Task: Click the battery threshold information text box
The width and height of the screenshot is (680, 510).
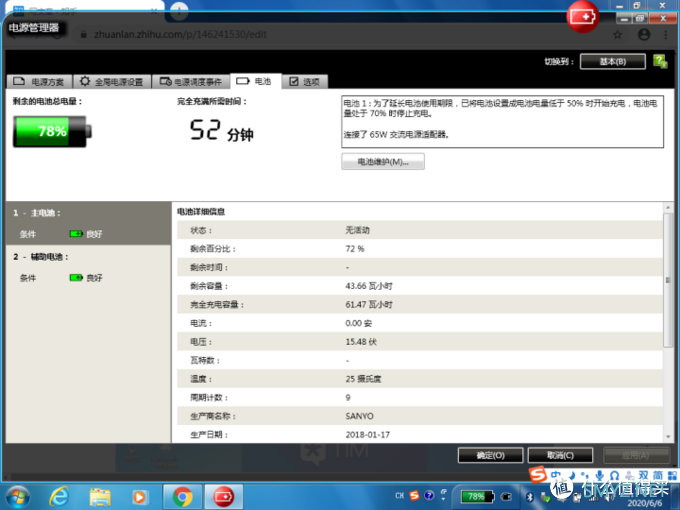Action: tap(502, 121)
